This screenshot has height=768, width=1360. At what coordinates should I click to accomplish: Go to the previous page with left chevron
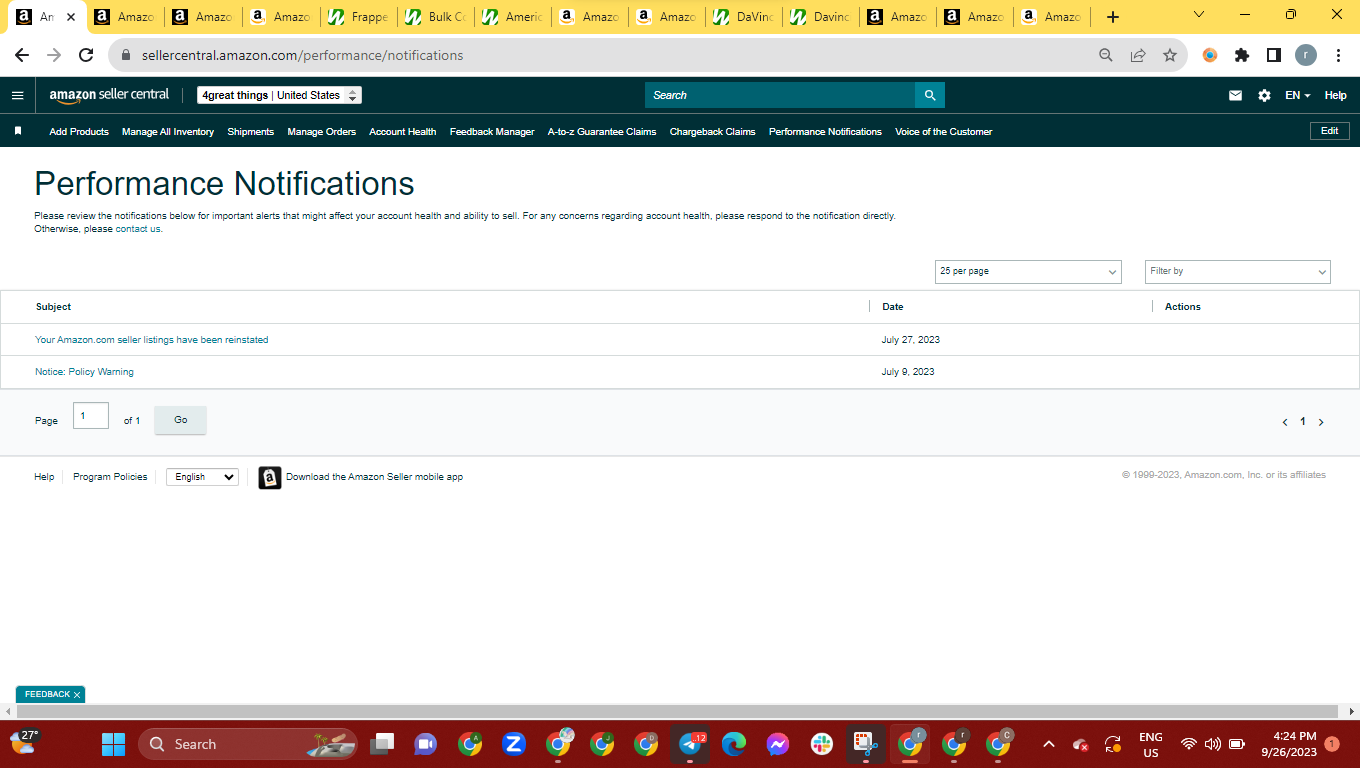click(x=1285, y=422)
